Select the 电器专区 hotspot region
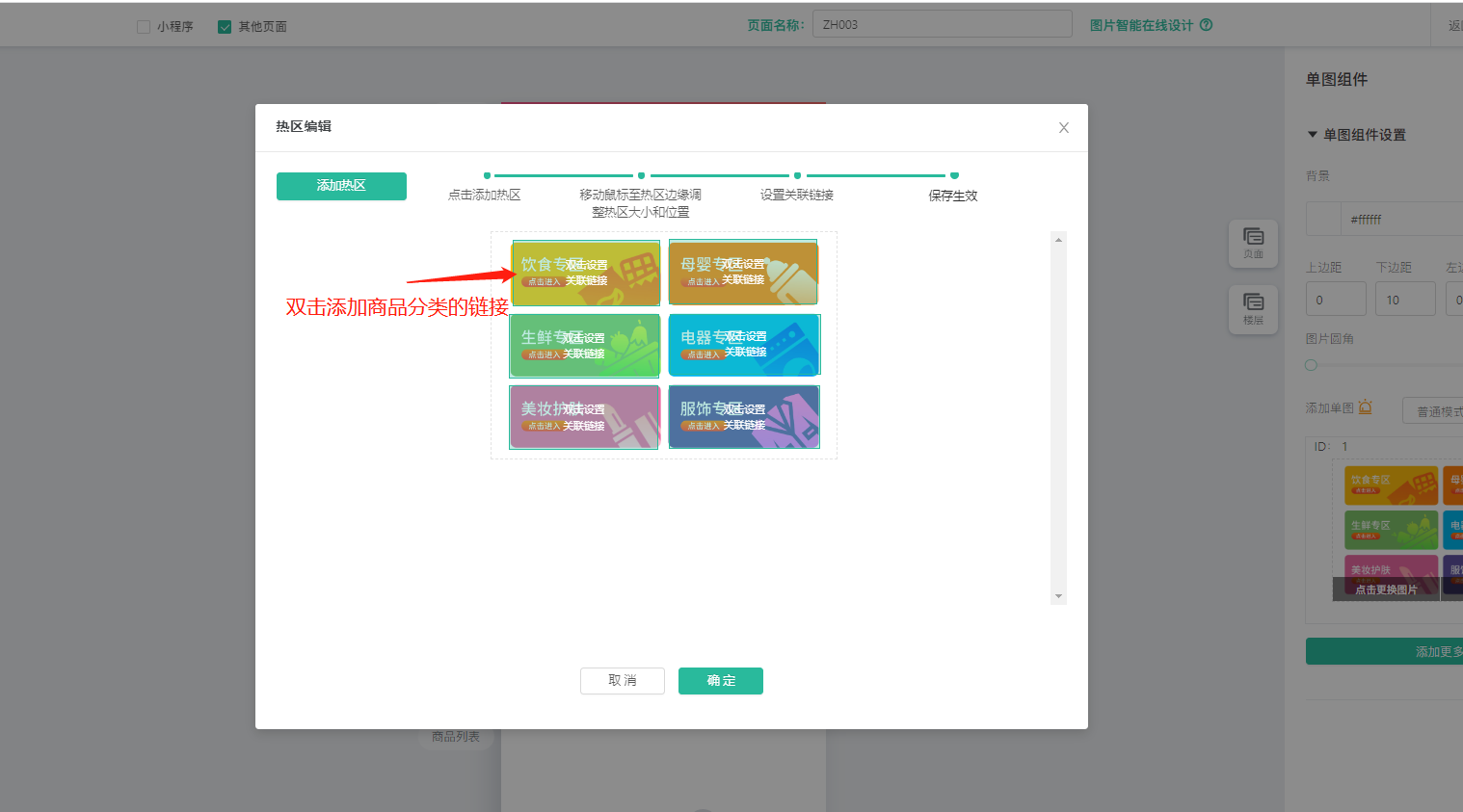 coord(743,345)
